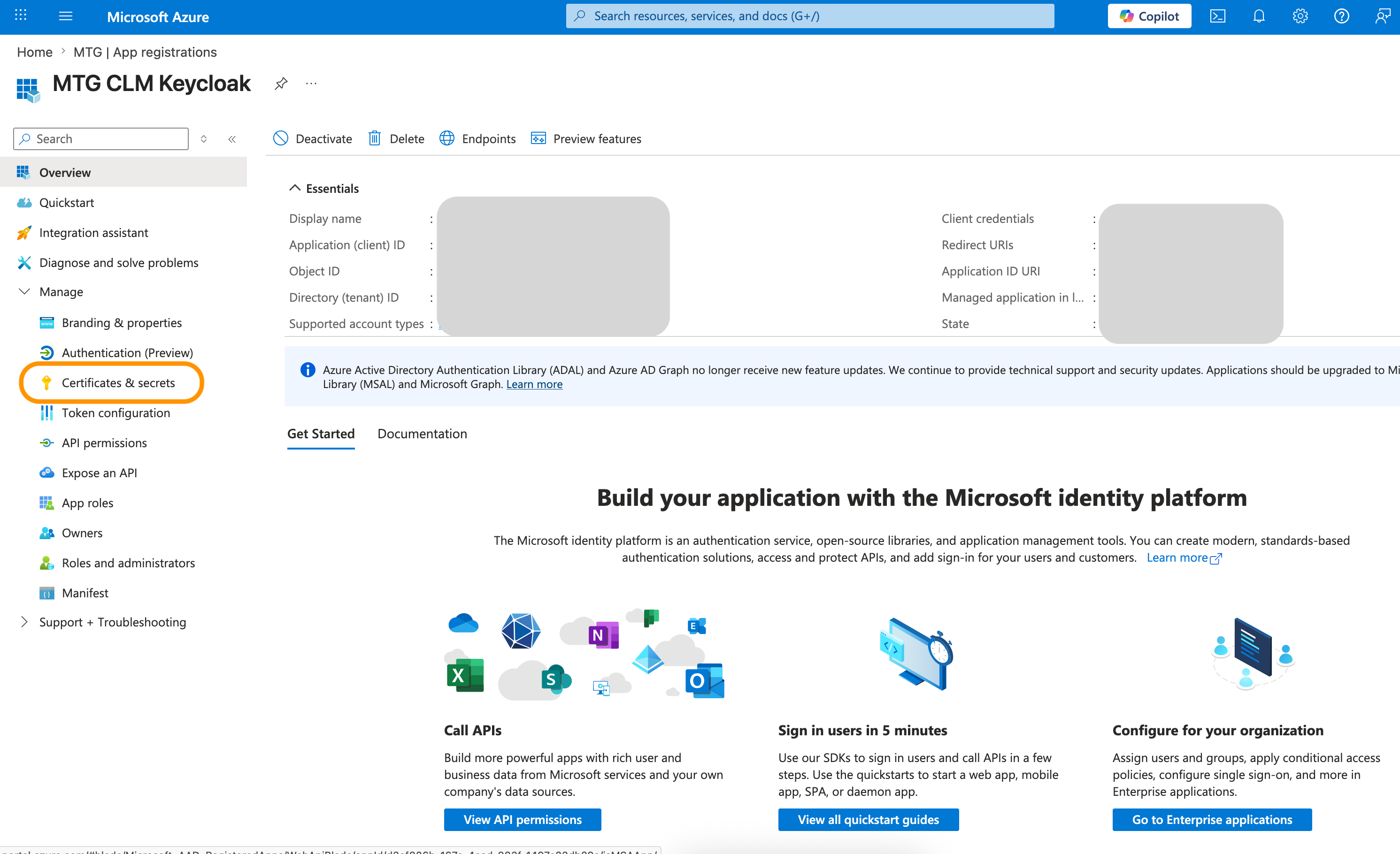
Task: Click the Integration assistant rocket icon
Action: pos(24,233)
